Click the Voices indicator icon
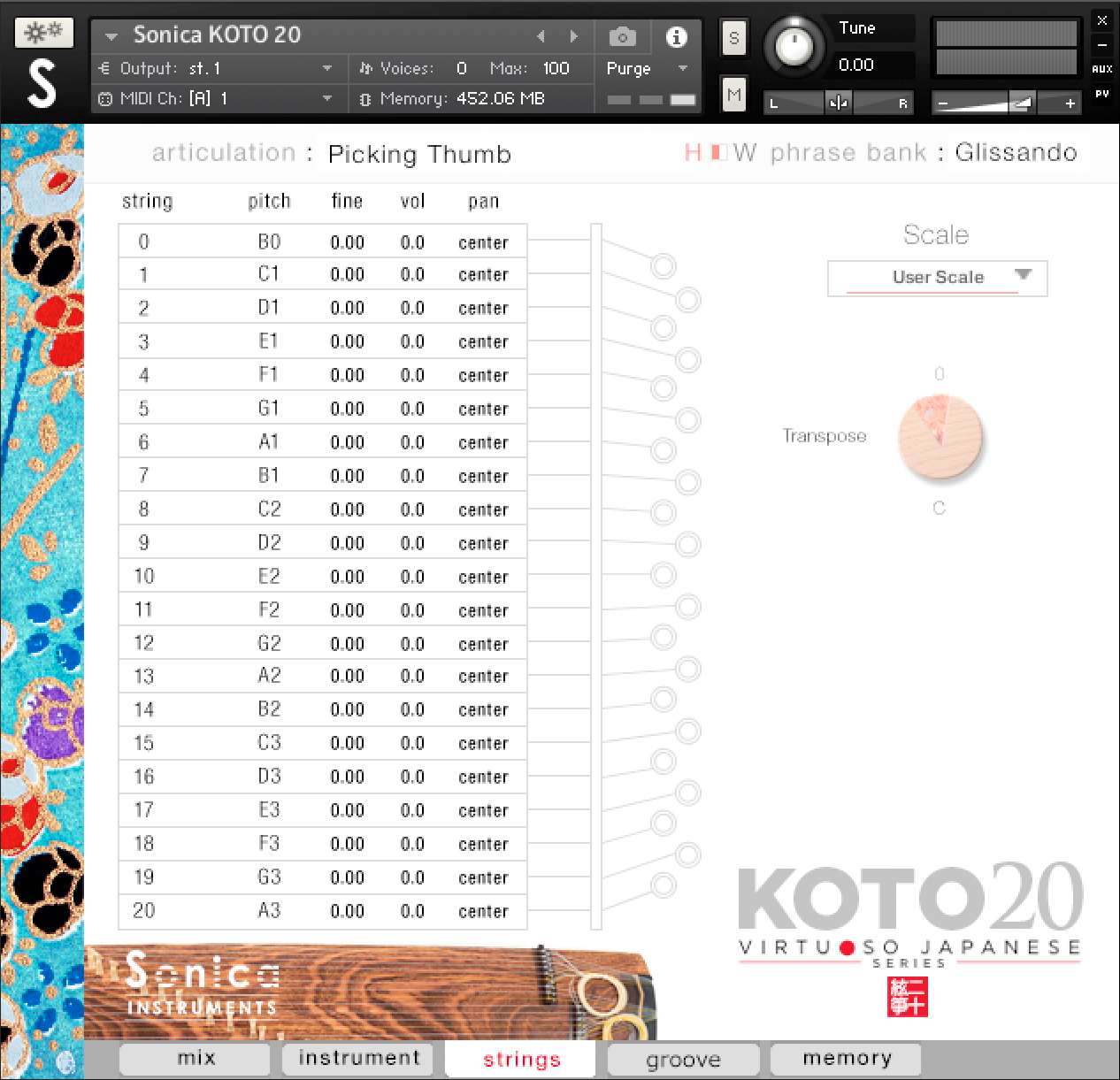The height and width of the screenshot is (1080, 1120). pyautogui.click(x=366, y=68)
